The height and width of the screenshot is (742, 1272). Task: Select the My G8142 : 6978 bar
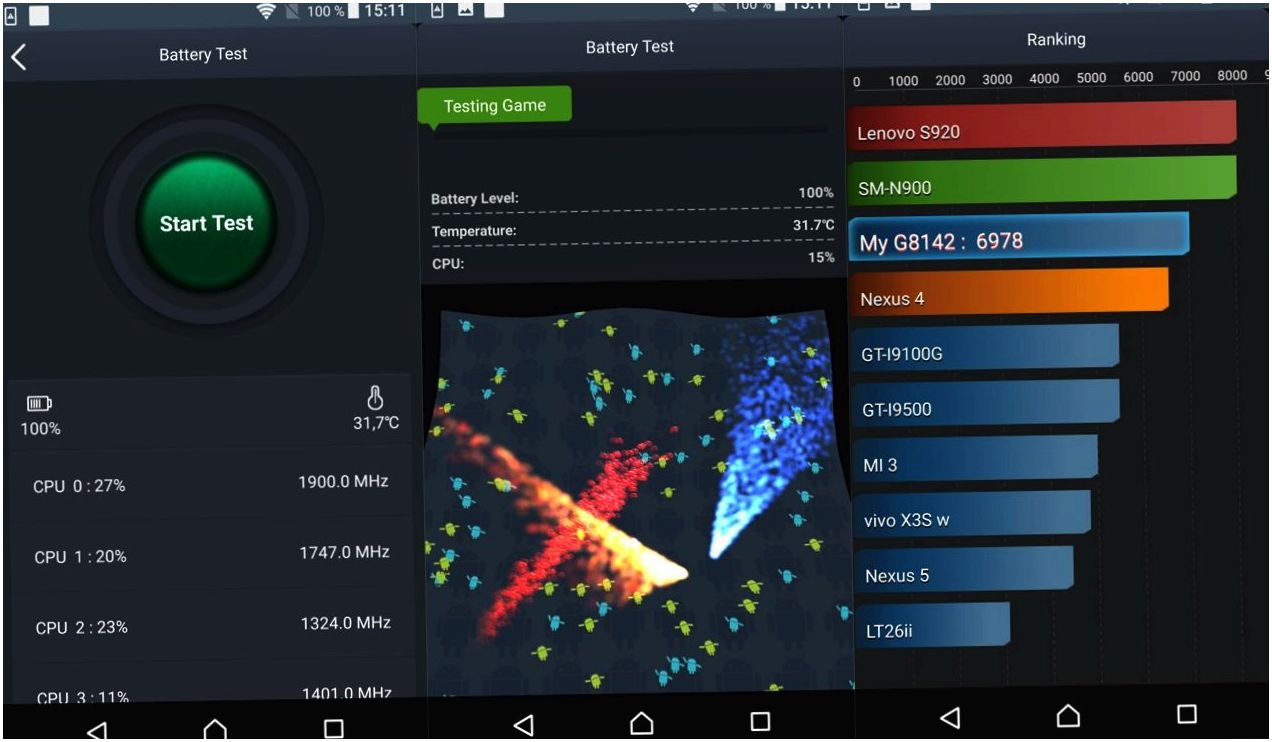(x=1018, y=238)
